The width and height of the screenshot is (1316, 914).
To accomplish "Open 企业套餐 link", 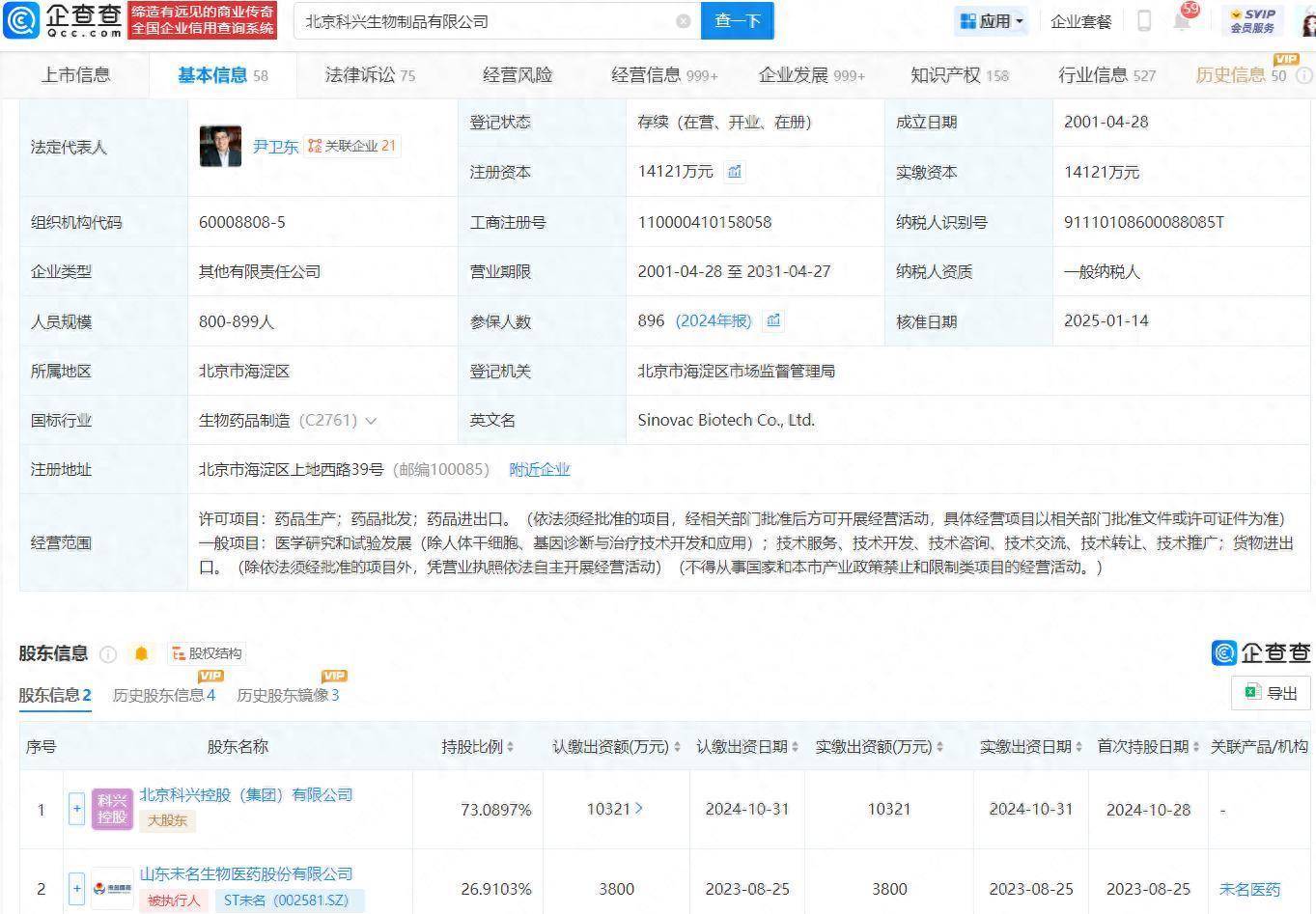I will click(1080, 21).
